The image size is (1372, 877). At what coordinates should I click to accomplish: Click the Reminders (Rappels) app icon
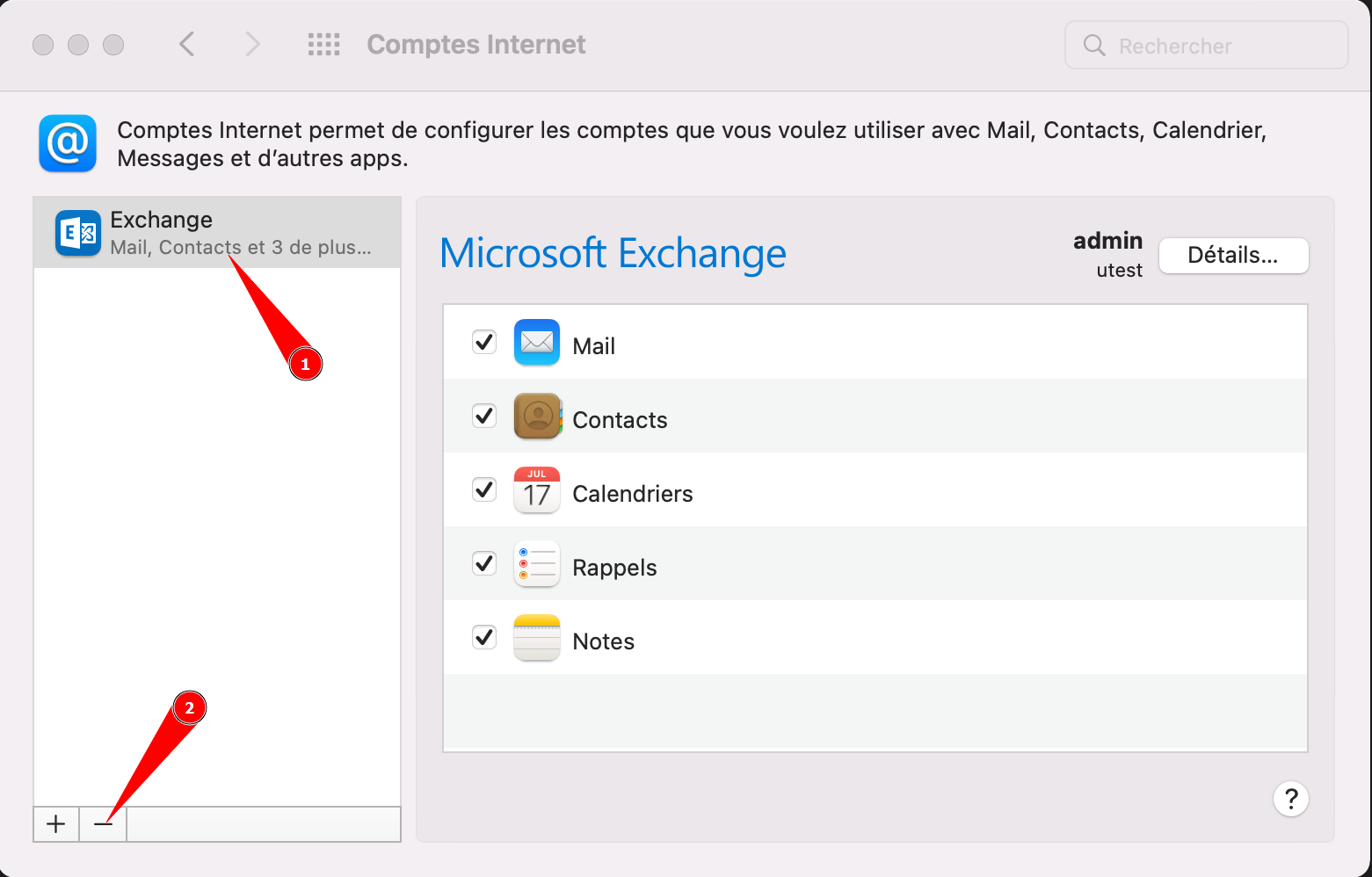tap(536, 564)
